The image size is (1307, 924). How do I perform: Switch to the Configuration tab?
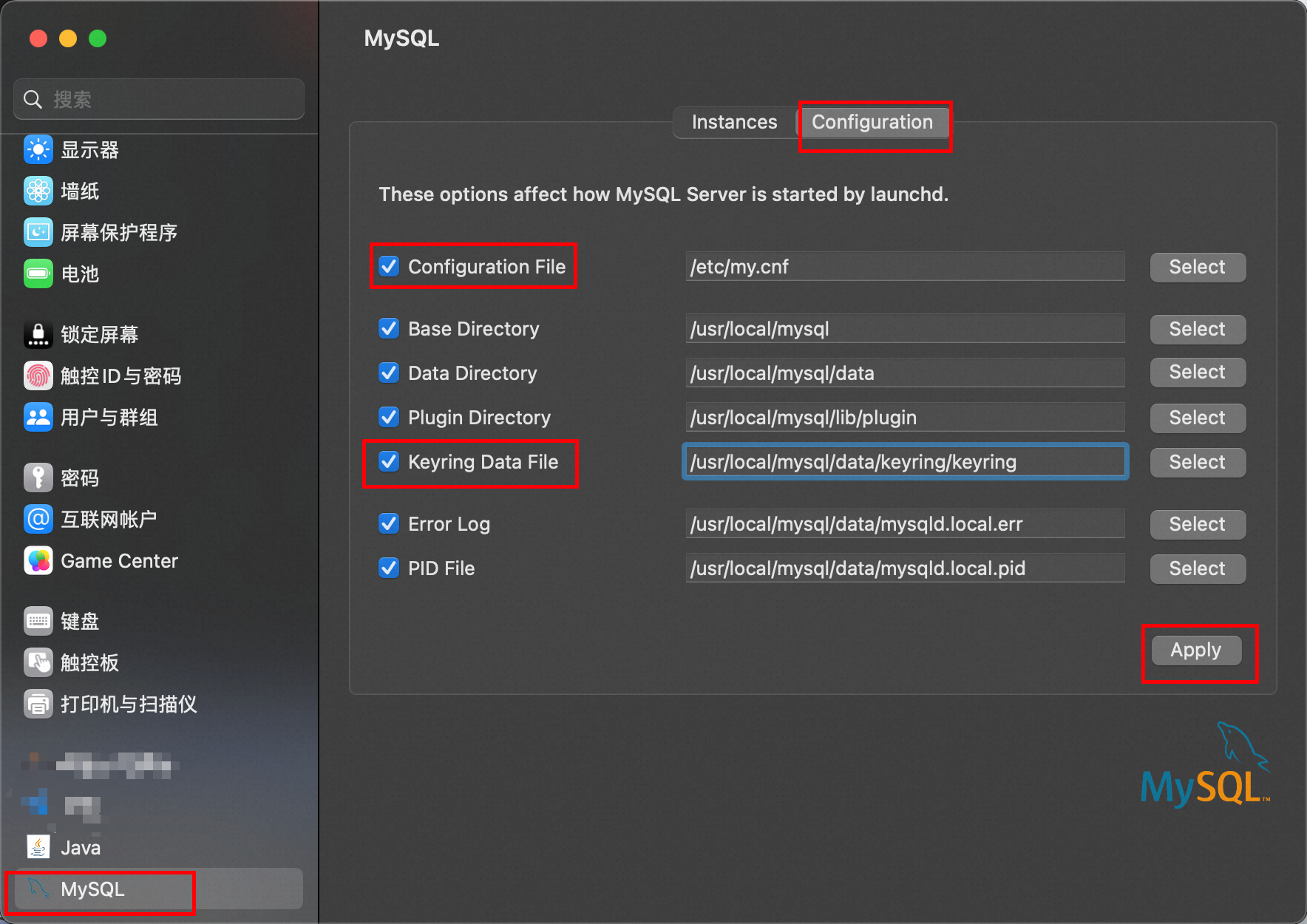[x=872, y=122]
